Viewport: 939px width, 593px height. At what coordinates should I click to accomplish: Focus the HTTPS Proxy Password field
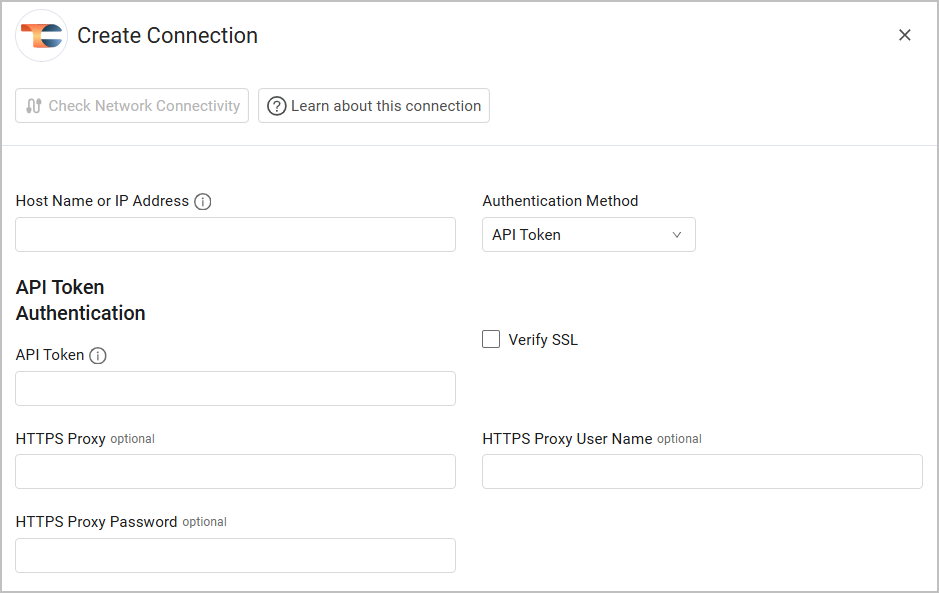click(235, 555)
